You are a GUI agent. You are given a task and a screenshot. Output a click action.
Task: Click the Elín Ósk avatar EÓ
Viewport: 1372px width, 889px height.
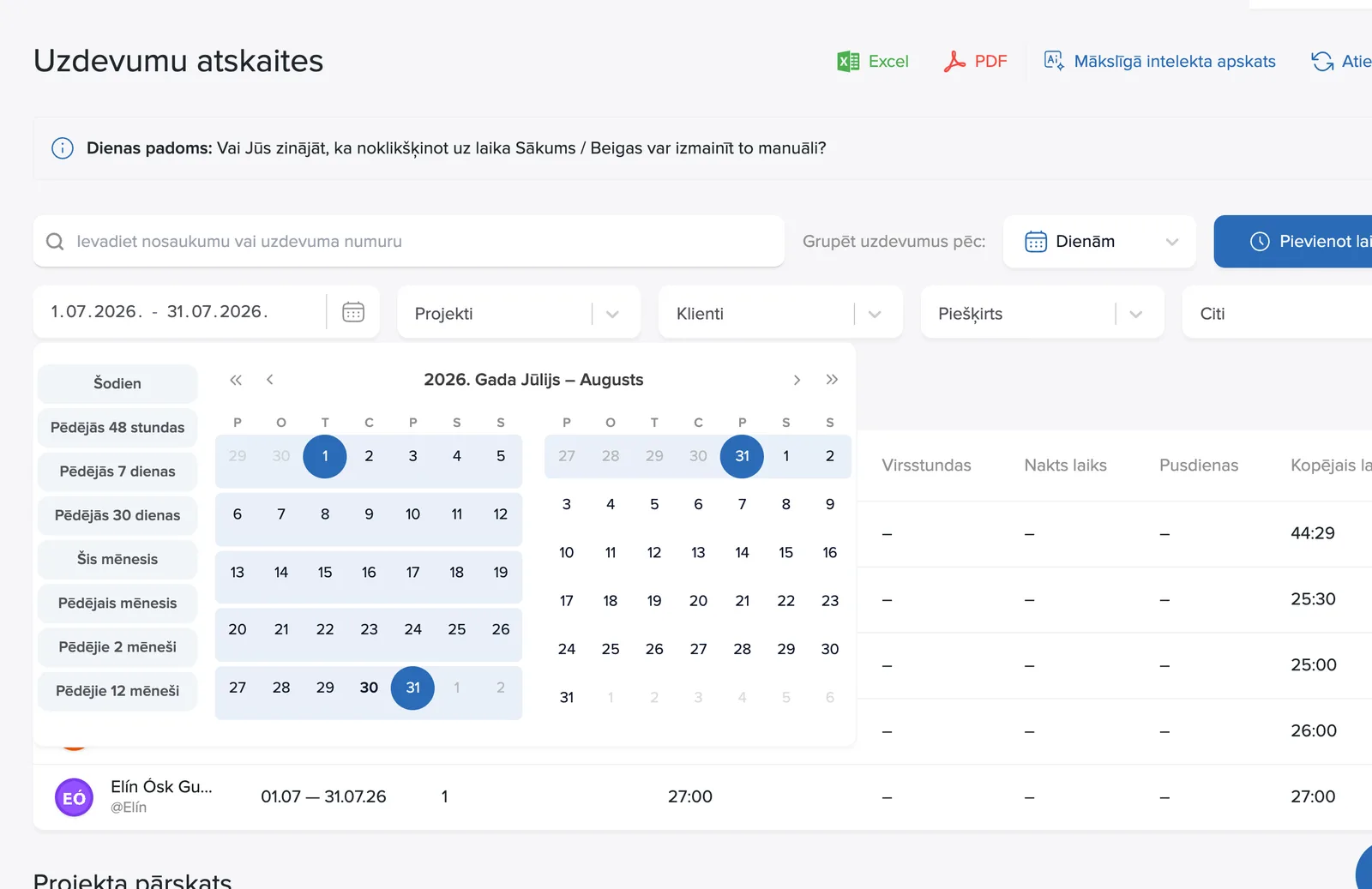pos(75,797)
